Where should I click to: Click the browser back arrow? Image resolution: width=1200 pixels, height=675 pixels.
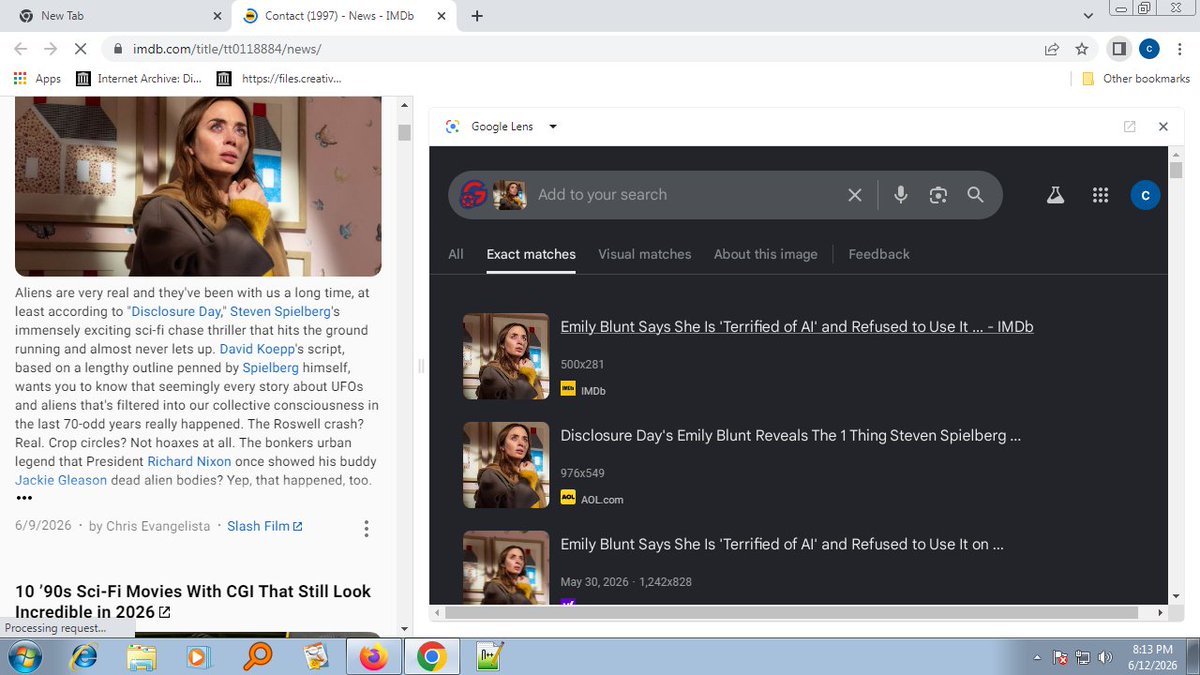pos(22,48)
